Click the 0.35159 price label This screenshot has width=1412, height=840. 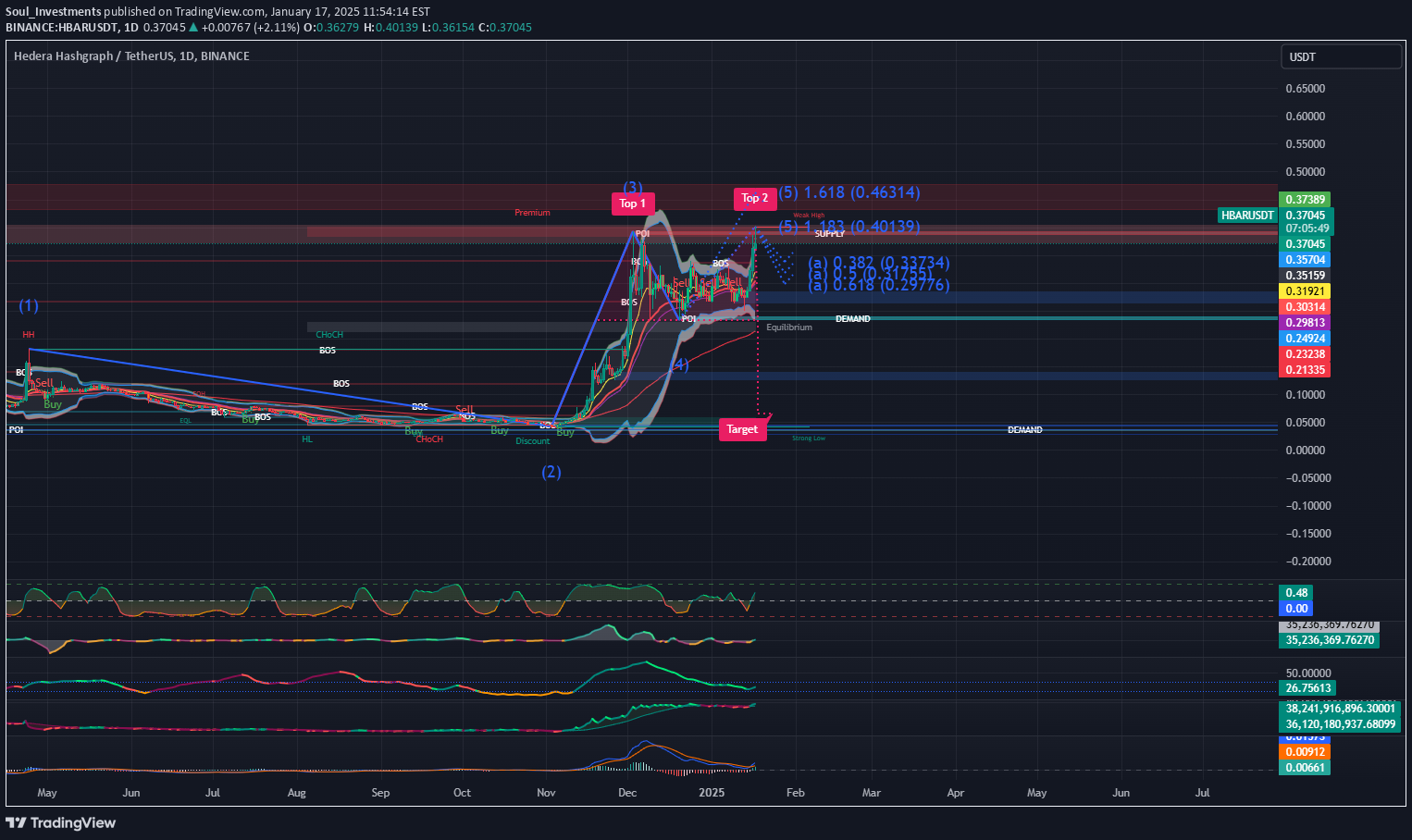1305,276
